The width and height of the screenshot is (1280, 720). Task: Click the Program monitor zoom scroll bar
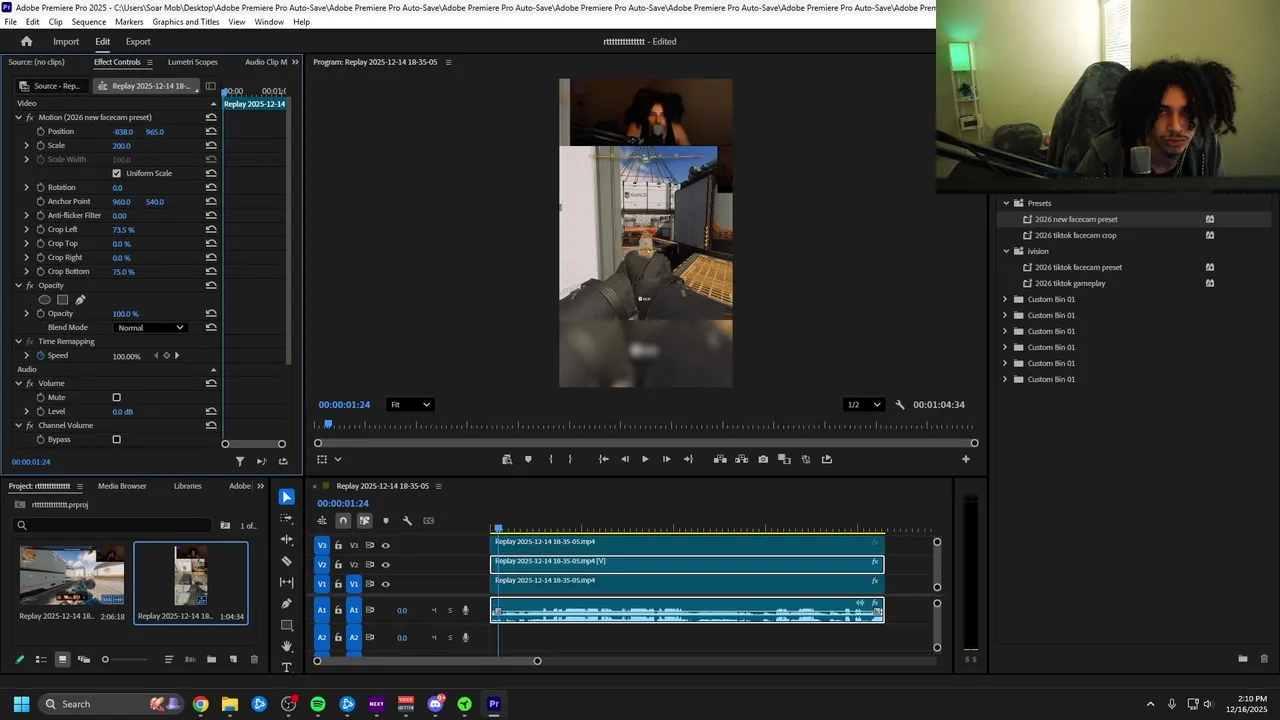[646, 443]
